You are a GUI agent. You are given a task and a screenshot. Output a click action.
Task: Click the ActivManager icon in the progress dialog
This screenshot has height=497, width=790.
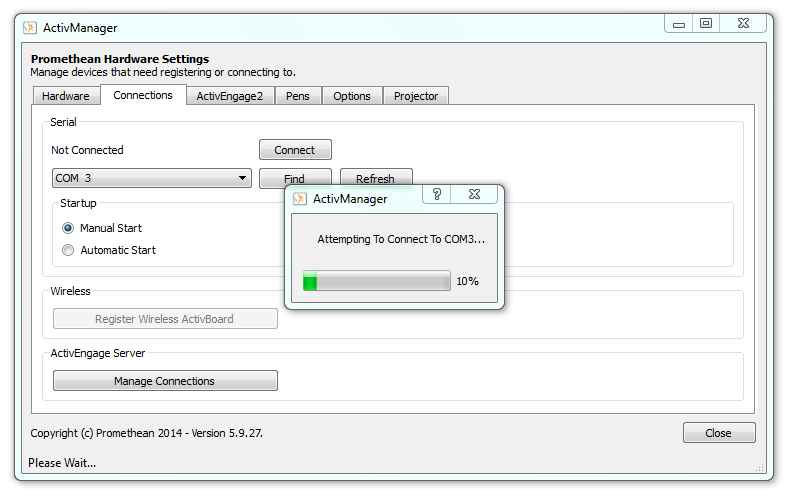click(299, 199)
